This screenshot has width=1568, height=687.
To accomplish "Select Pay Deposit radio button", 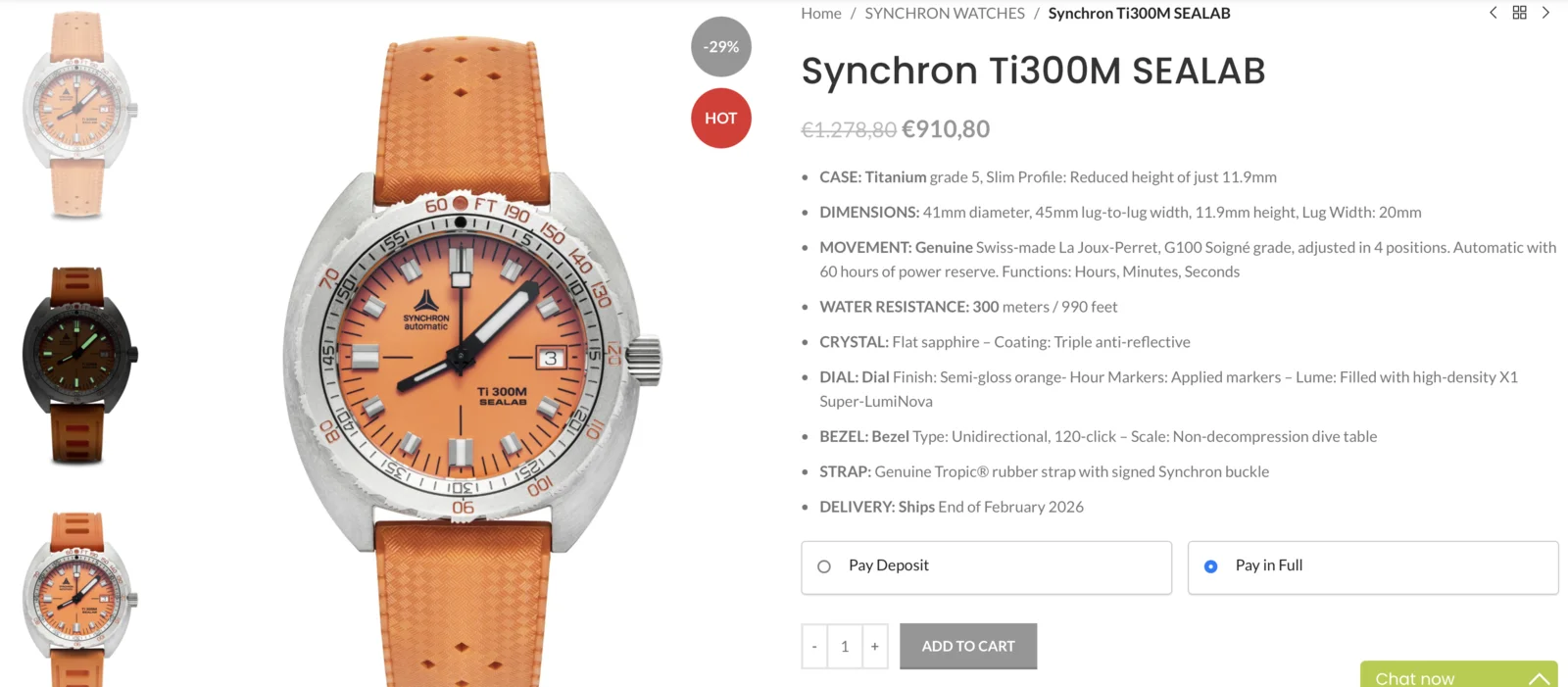I will coord(824,566).
